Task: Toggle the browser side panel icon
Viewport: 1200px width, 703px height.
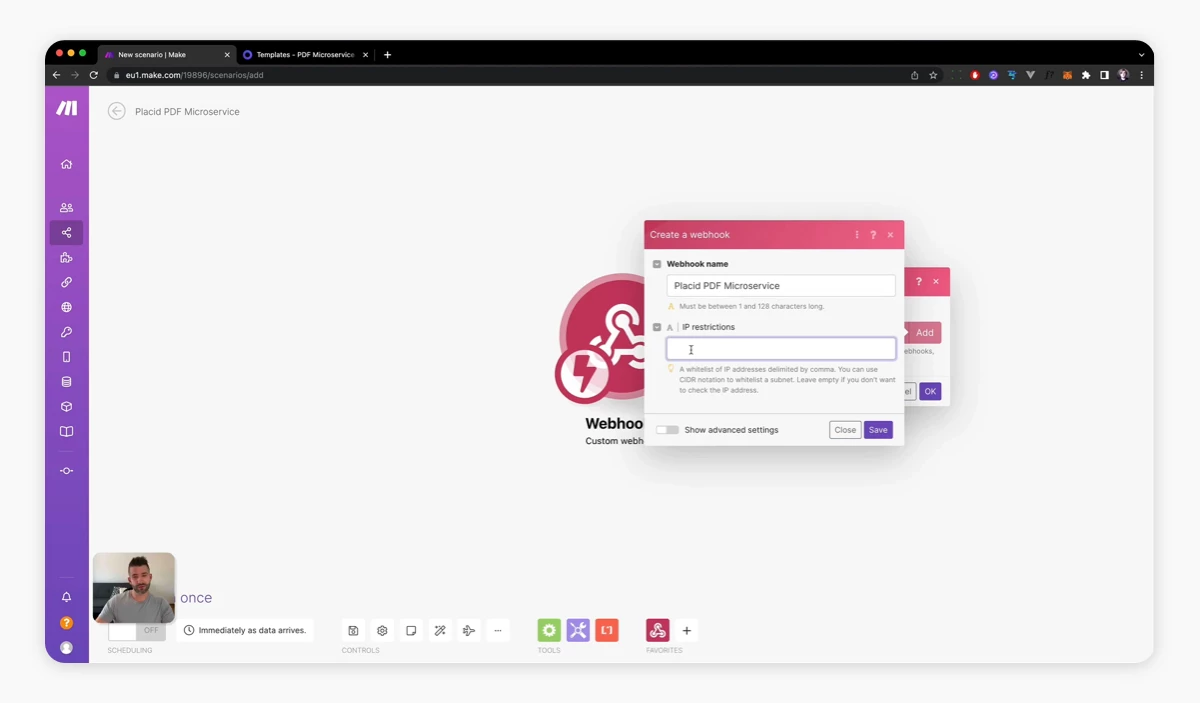Action: coord(1104,75)
